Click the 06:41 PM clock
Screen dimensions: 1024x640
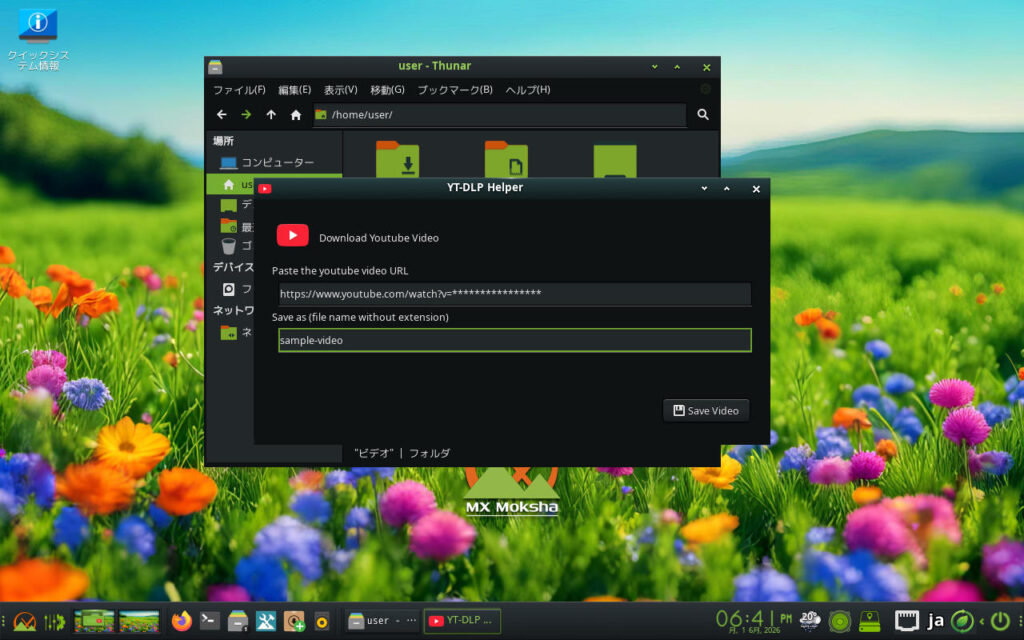tap(754, 620)
